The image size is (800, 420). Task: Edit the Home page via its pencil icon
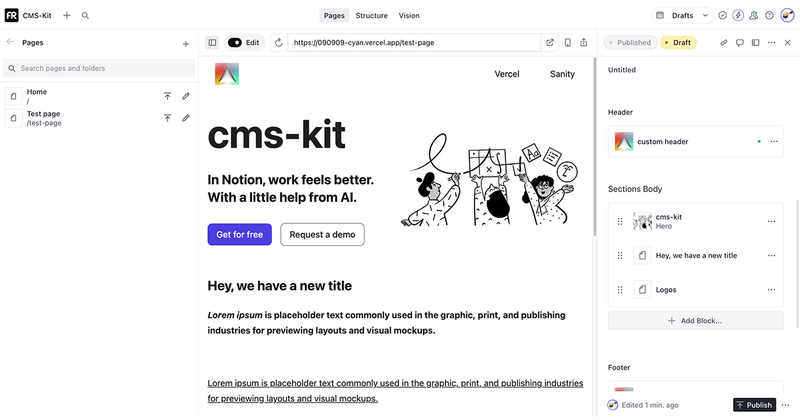[x=186, y=96]
